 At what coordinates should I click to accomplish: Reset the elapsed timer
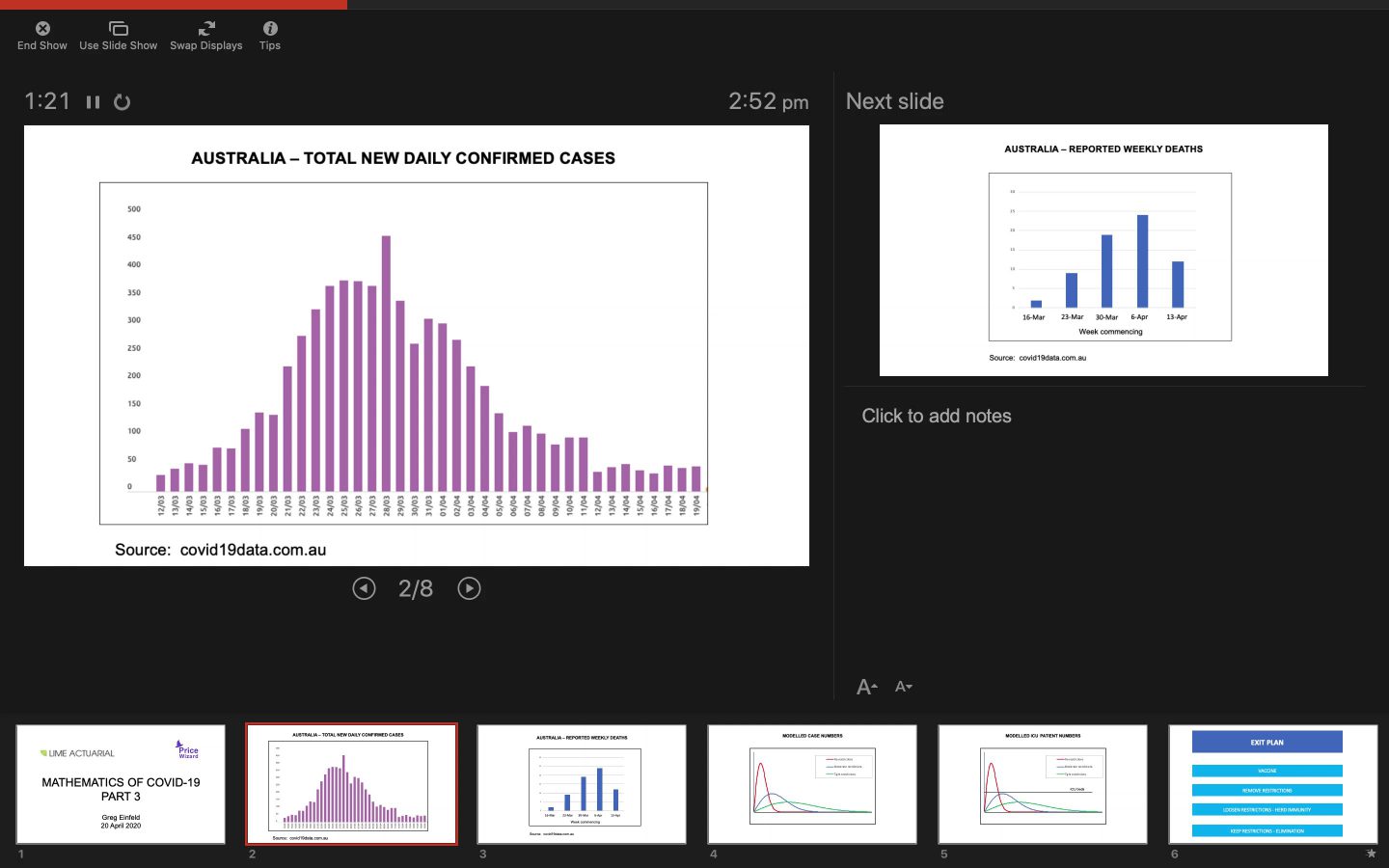pos(122,102)
